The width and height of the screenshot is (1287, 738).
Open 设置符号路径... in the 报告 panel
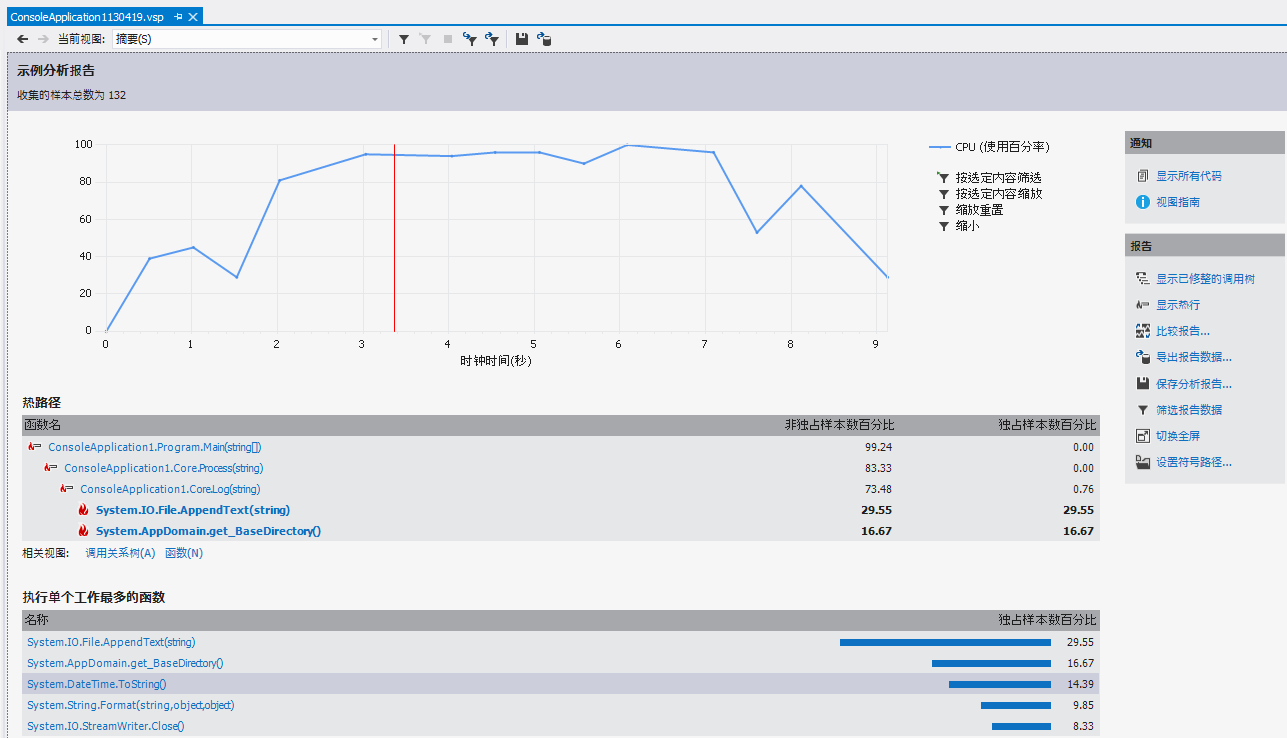click(x=1193, y=462)
